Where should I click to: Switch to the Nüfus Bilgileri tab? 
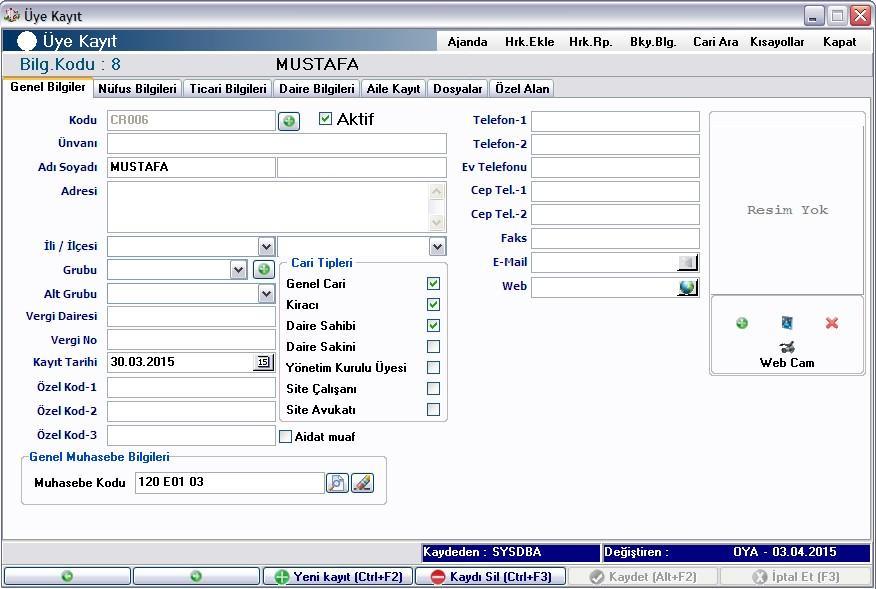137,89
